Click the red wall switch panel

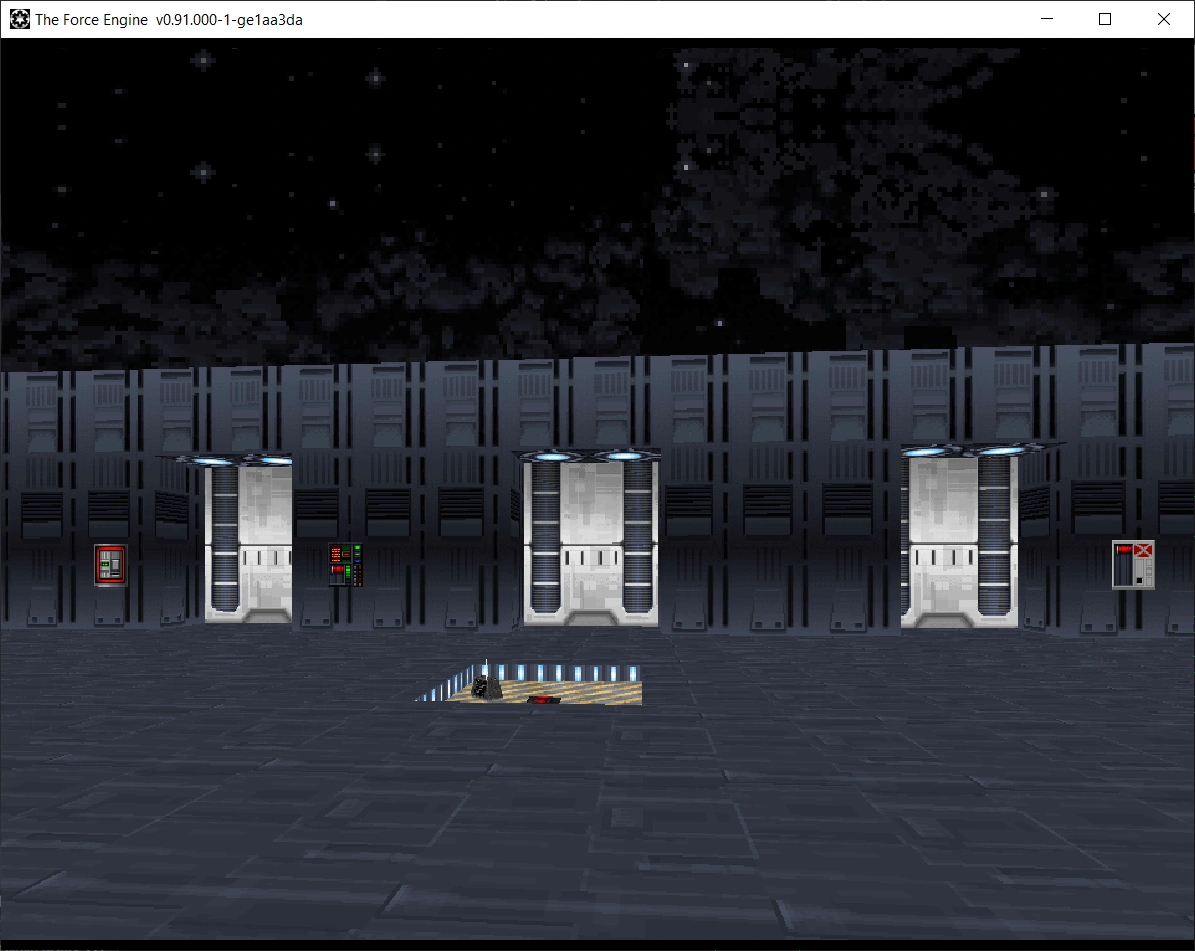click(x=111, y=565)
